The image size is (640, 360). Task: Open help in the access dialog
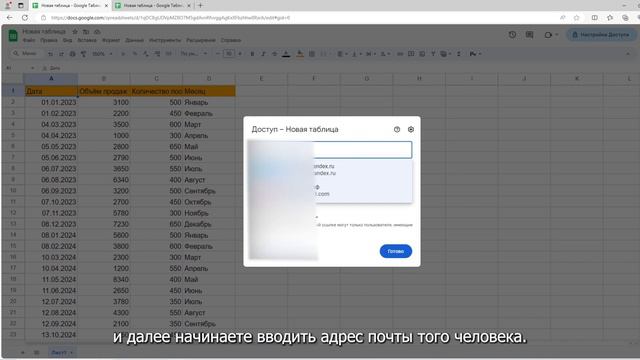[x=397, y=129]
